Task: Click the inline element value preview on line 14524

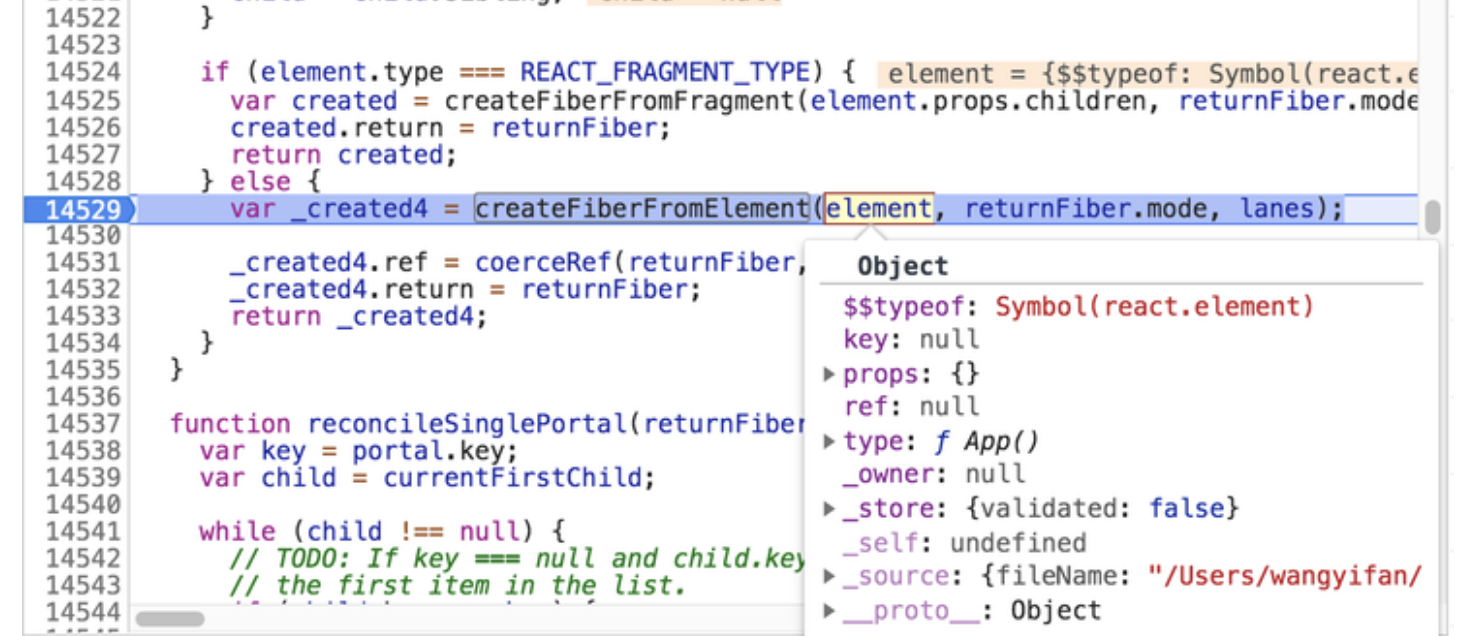Action: pyautogui.click(x=1150, y=75)
